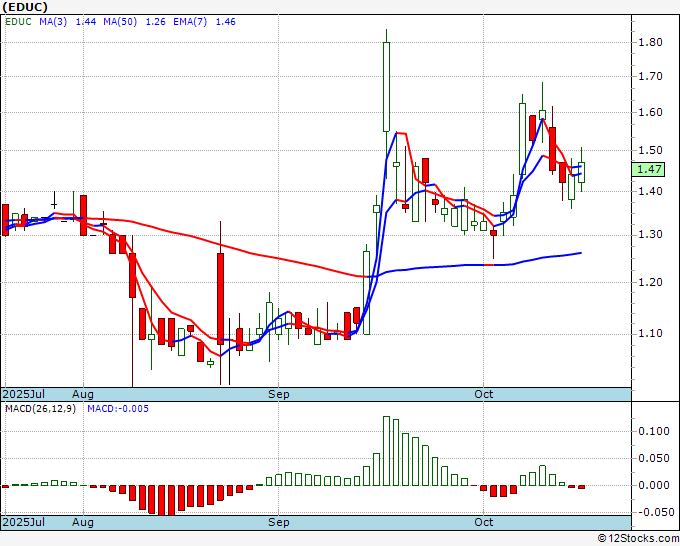680x546 pixels.
Task: Click the EDUC legend label
Action: click(18, 22)
